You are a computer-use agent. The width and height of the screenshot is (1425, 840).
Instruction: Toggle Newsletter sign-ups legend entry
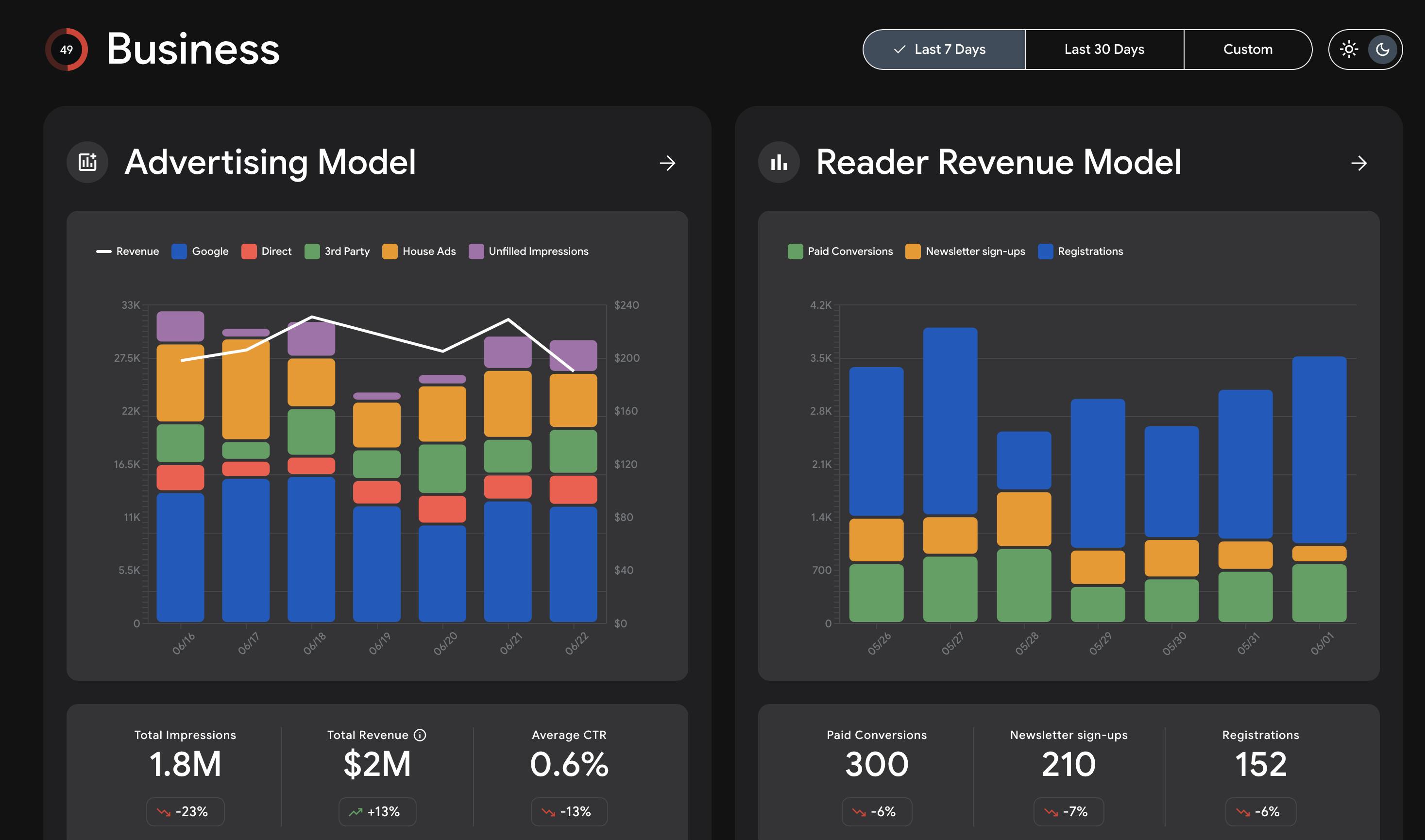(x=965, y=252)
